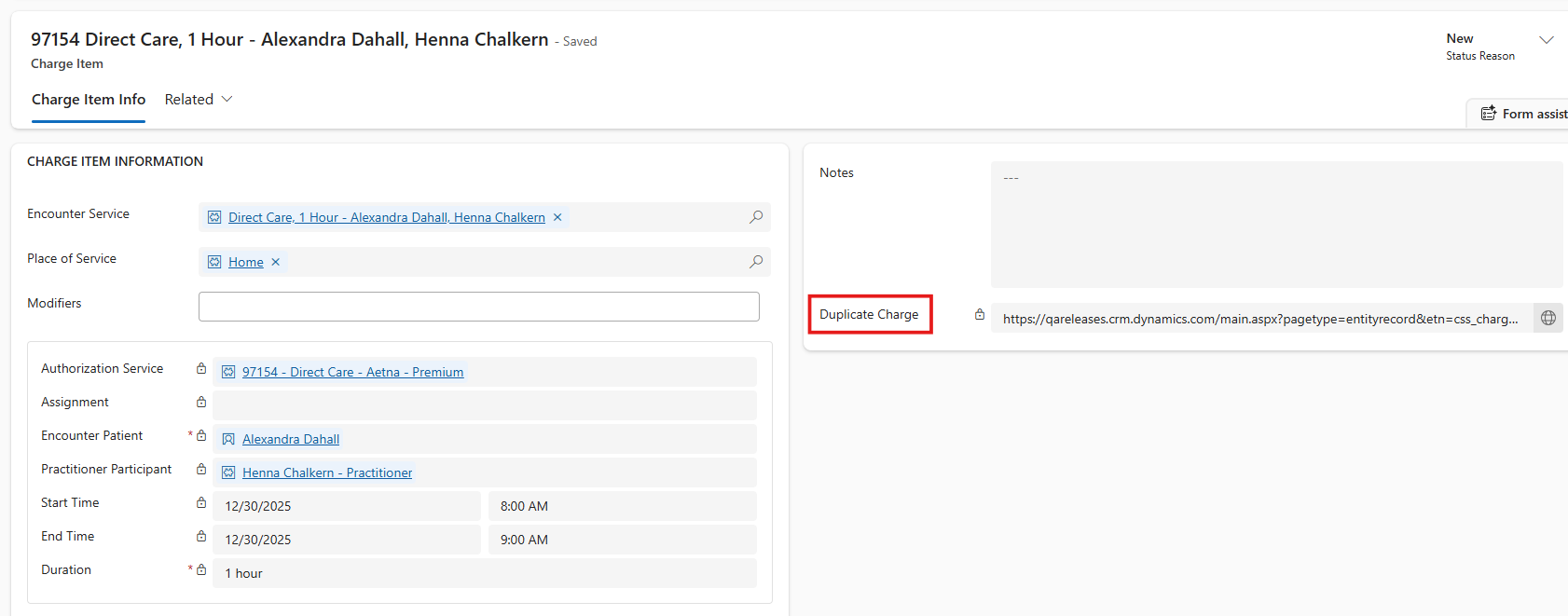This screenshot has width=1568, height=616.
Task: Click the Alexandra Dahall contact record icon
Action: tap(228, 439)
